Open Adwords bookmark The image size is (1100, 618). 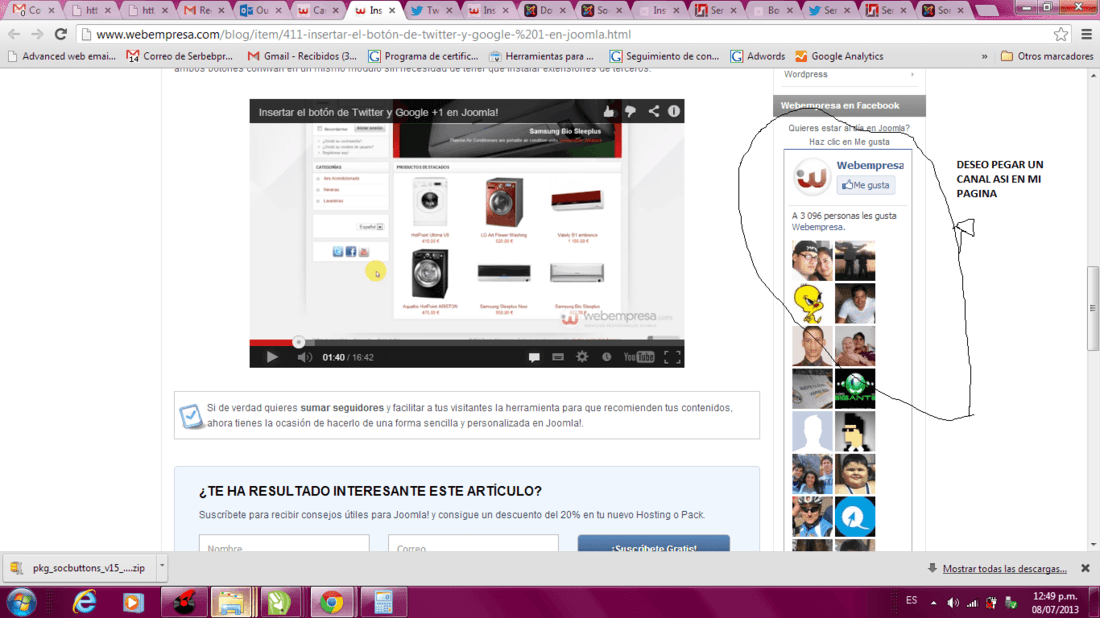click(758, 56)
